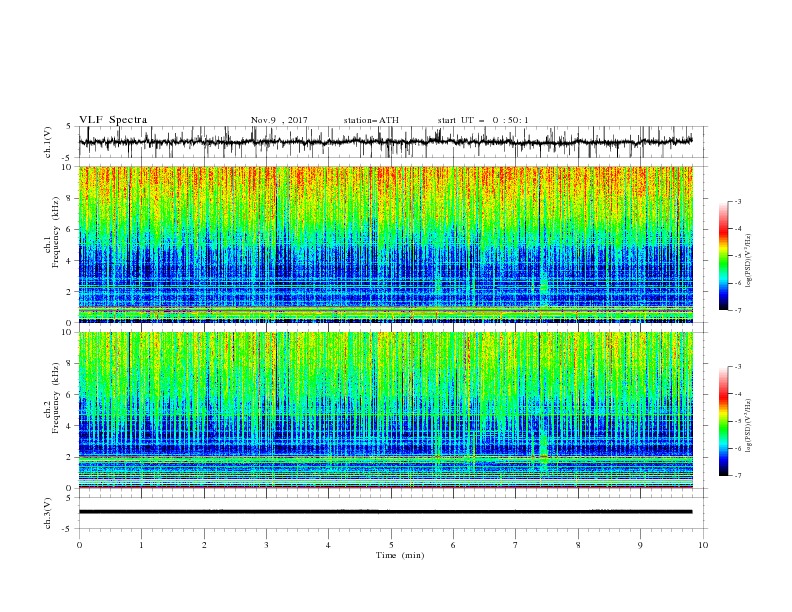
Task: Click the "-3" value on the upper colorbar
Action: pyautogui.click(x=737, y=201)
